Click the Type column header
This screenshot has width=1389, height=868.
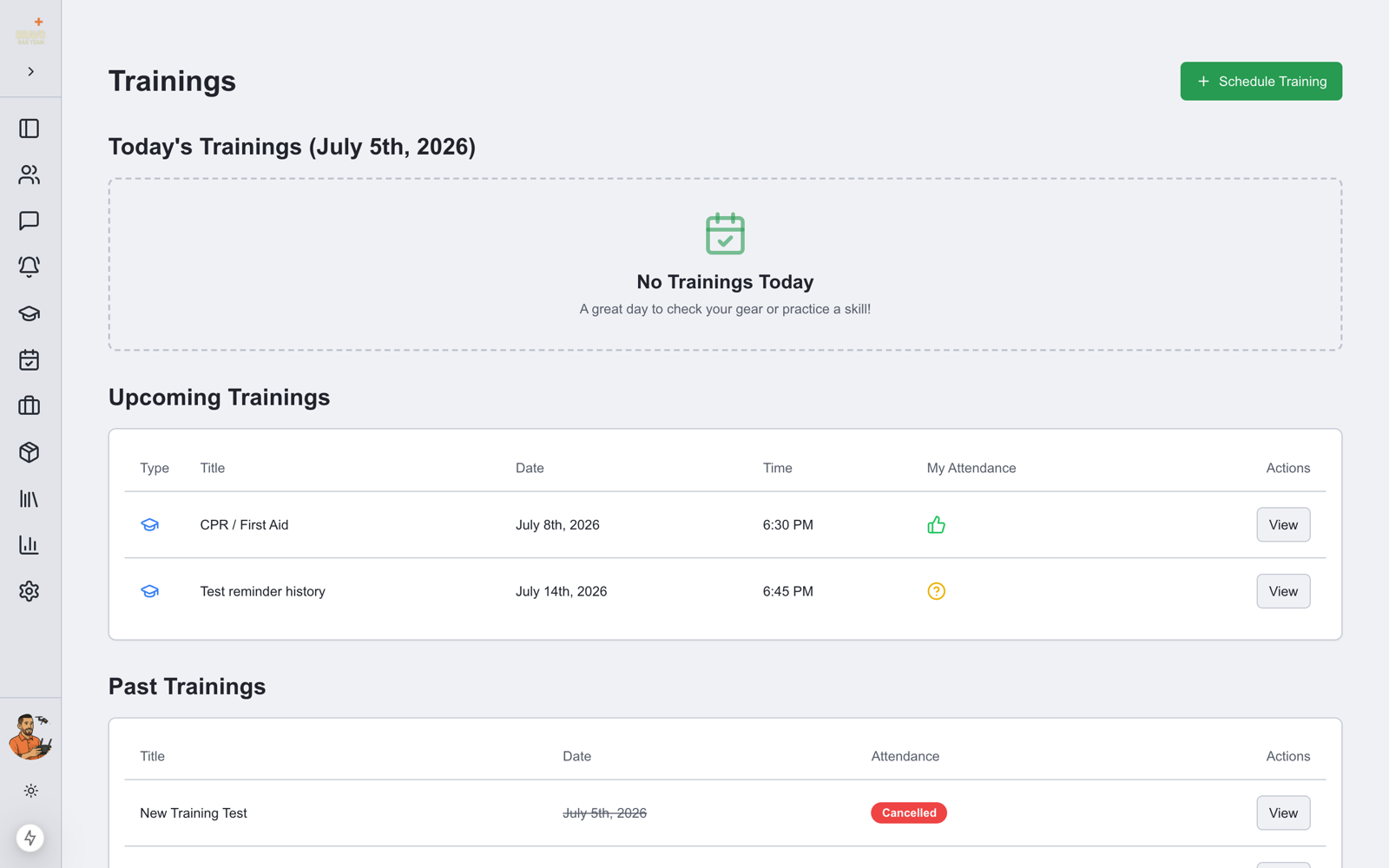coord(155,468)
